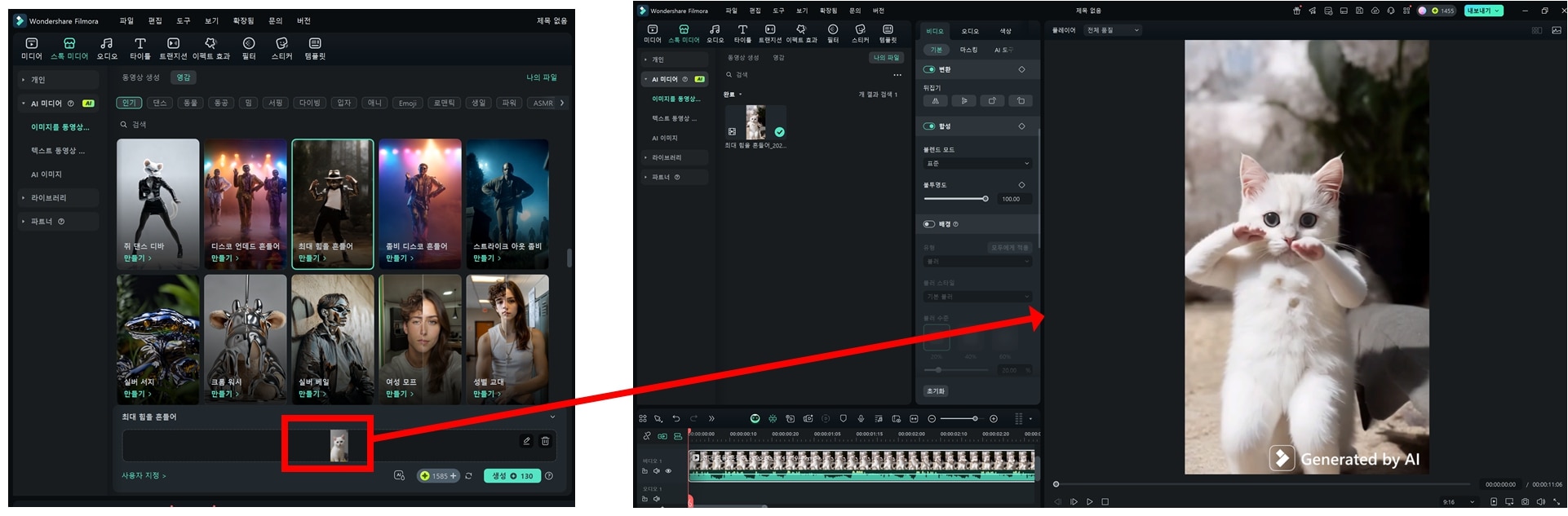Toggle the 합성 switch
Screen dimensions: 1568x516
coord(929,126)
